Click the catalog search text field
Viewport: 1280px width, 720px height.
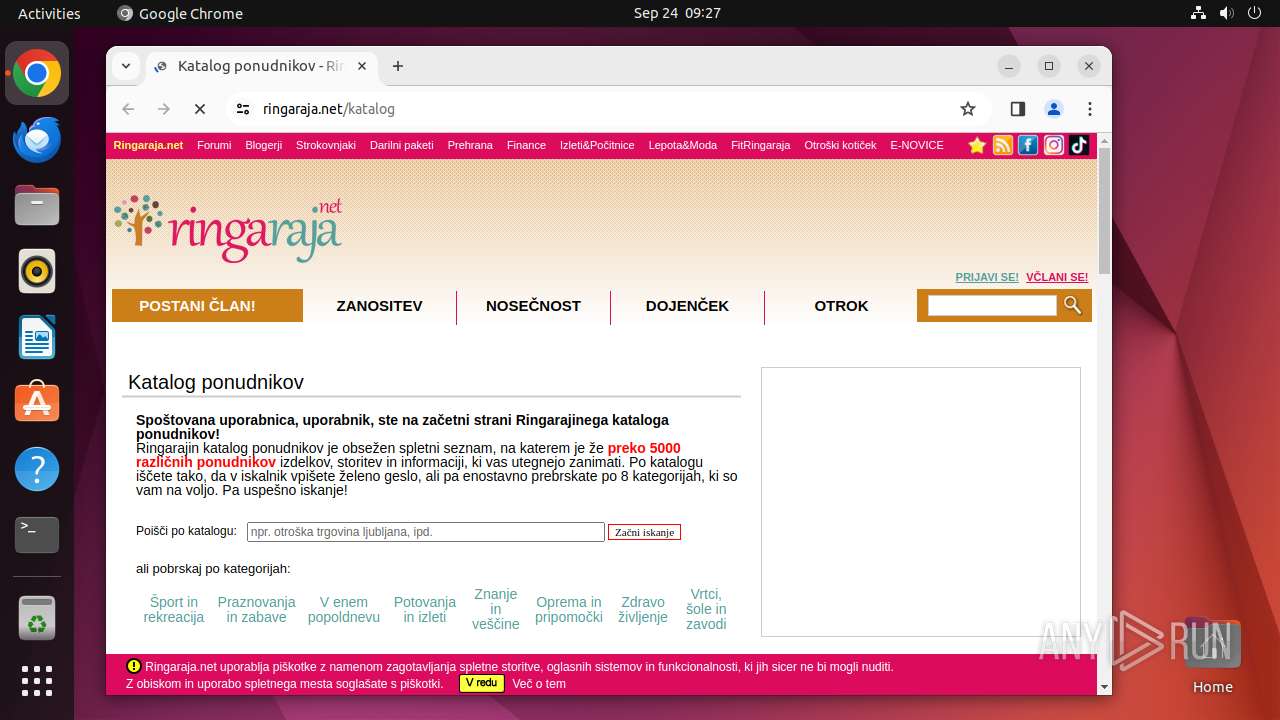click(x=426, y=532)
